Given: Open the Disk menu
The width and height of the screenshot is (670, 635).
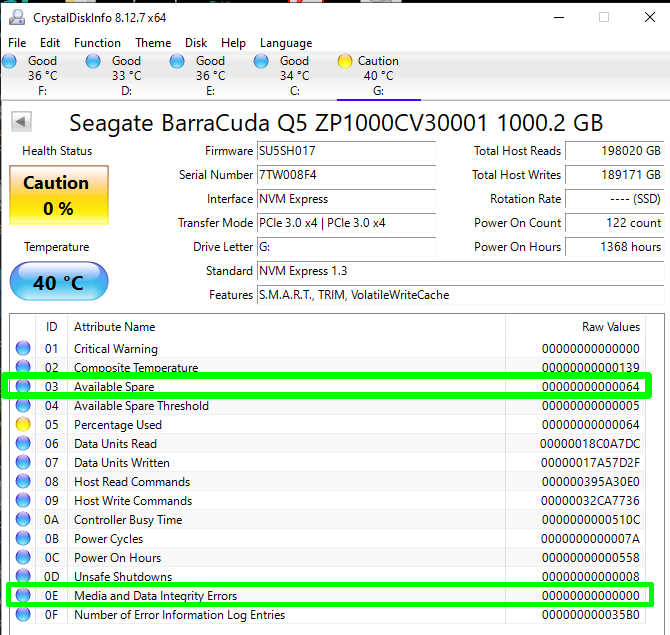Looking at the screenshot, I should click(x=196, y=43).
